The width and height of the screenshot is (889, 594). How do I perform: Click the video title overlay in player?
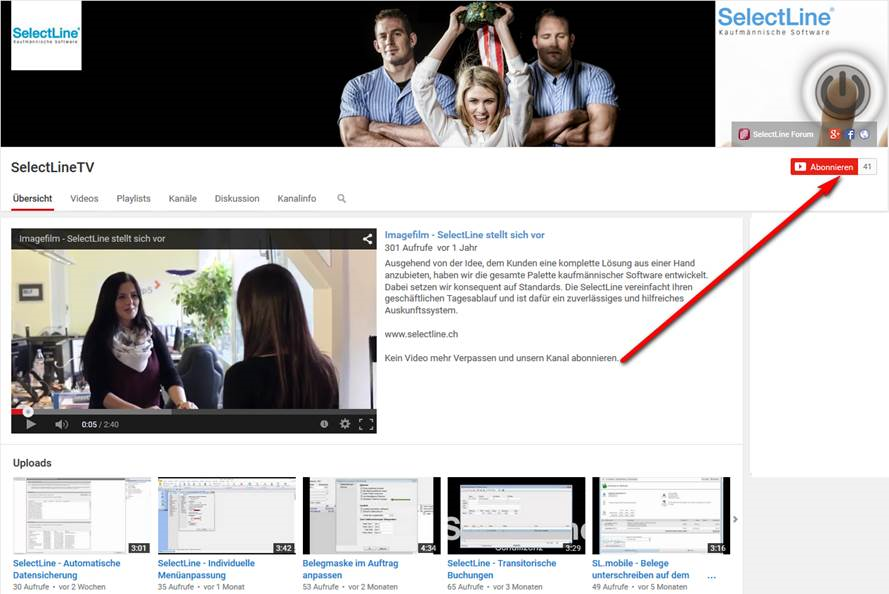pos(92,239)
